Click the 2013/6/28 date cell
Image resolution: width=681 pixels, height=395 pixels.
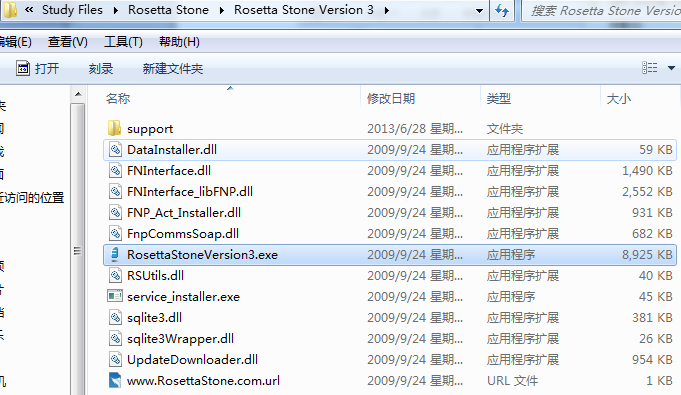[415, 128]
